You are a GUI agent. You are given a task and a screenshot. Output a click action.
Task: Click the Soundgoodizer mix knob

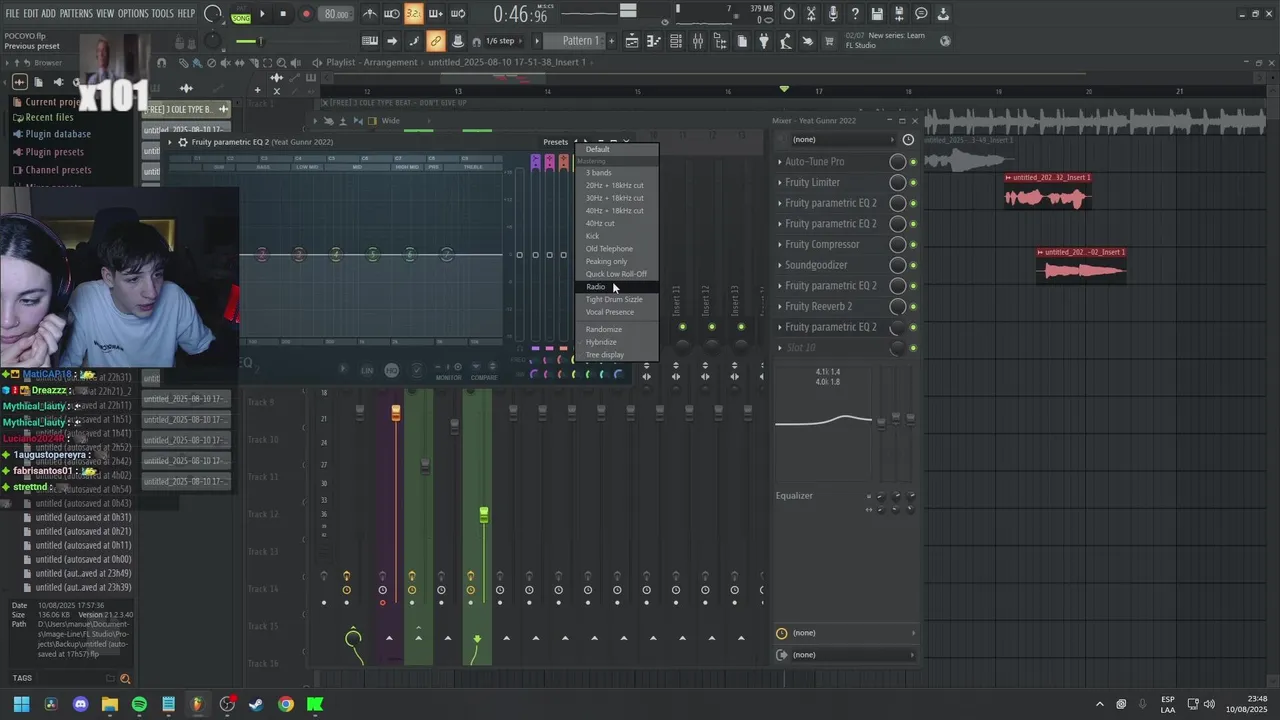coord(898,265)
